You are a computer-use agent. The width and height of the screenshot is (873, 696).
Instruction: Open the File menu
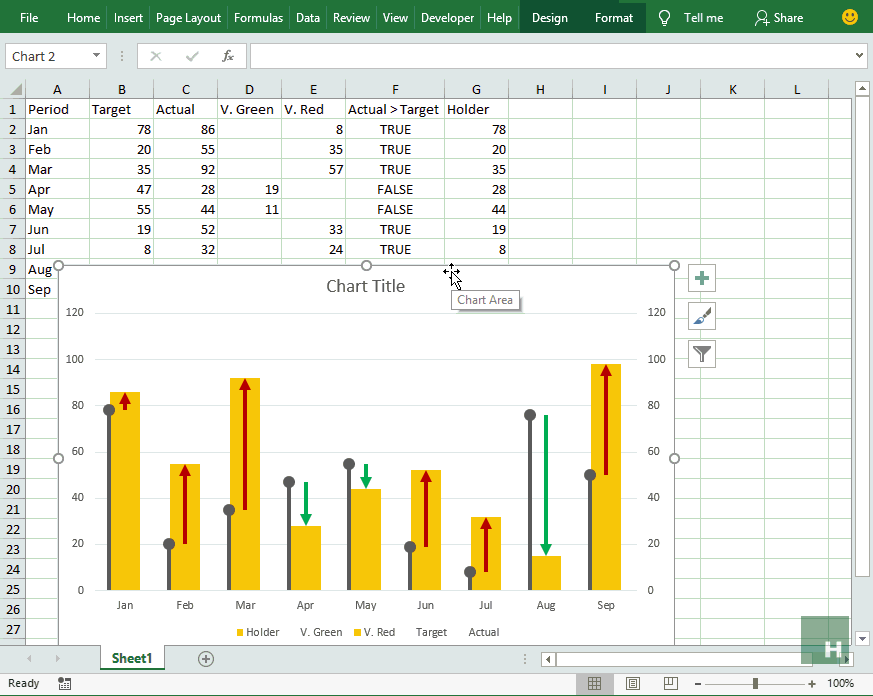(29, 18)
